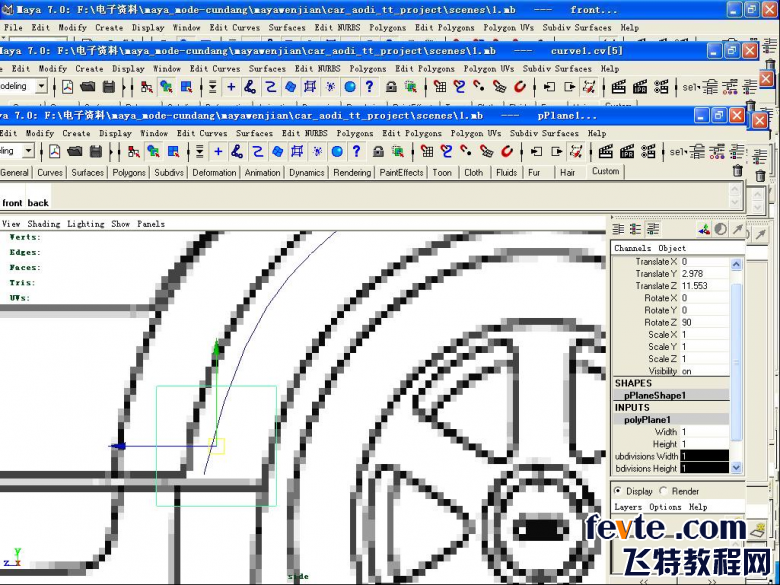Click the half-sphere speed icon above Channel Box

[720, 229]
